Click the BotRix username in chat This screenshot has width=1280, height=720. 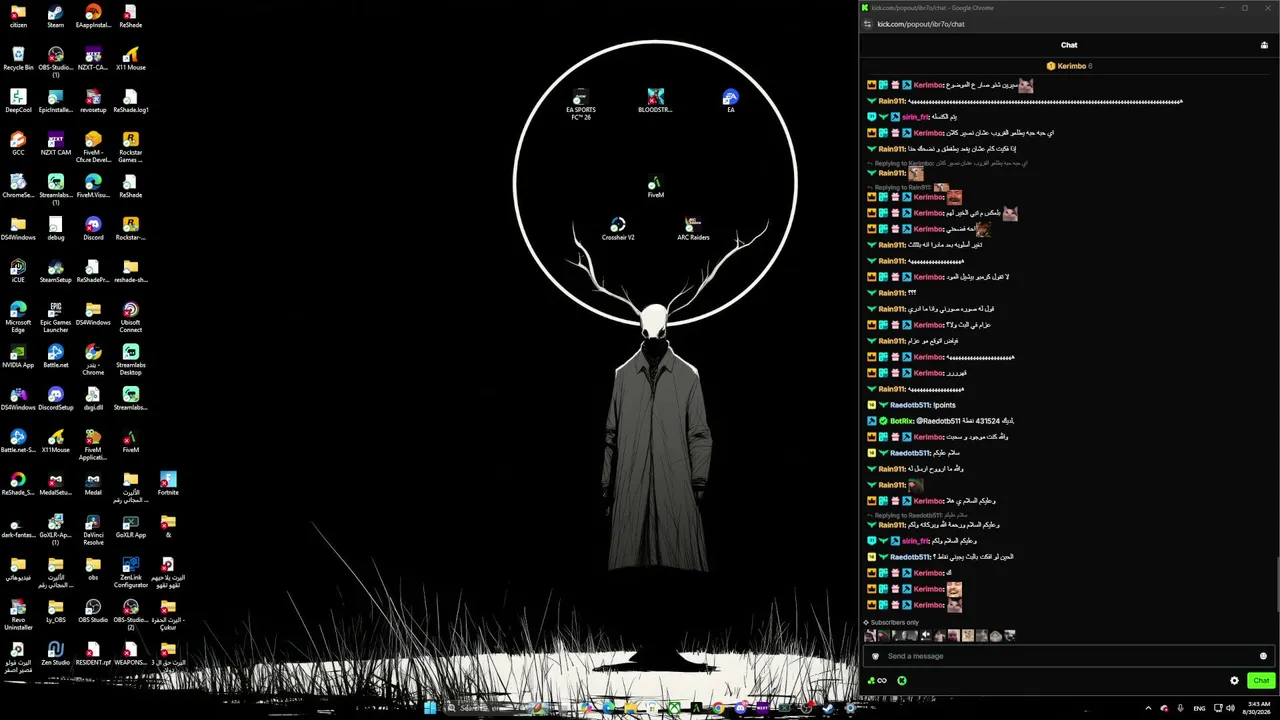click(x=901, y=421)
